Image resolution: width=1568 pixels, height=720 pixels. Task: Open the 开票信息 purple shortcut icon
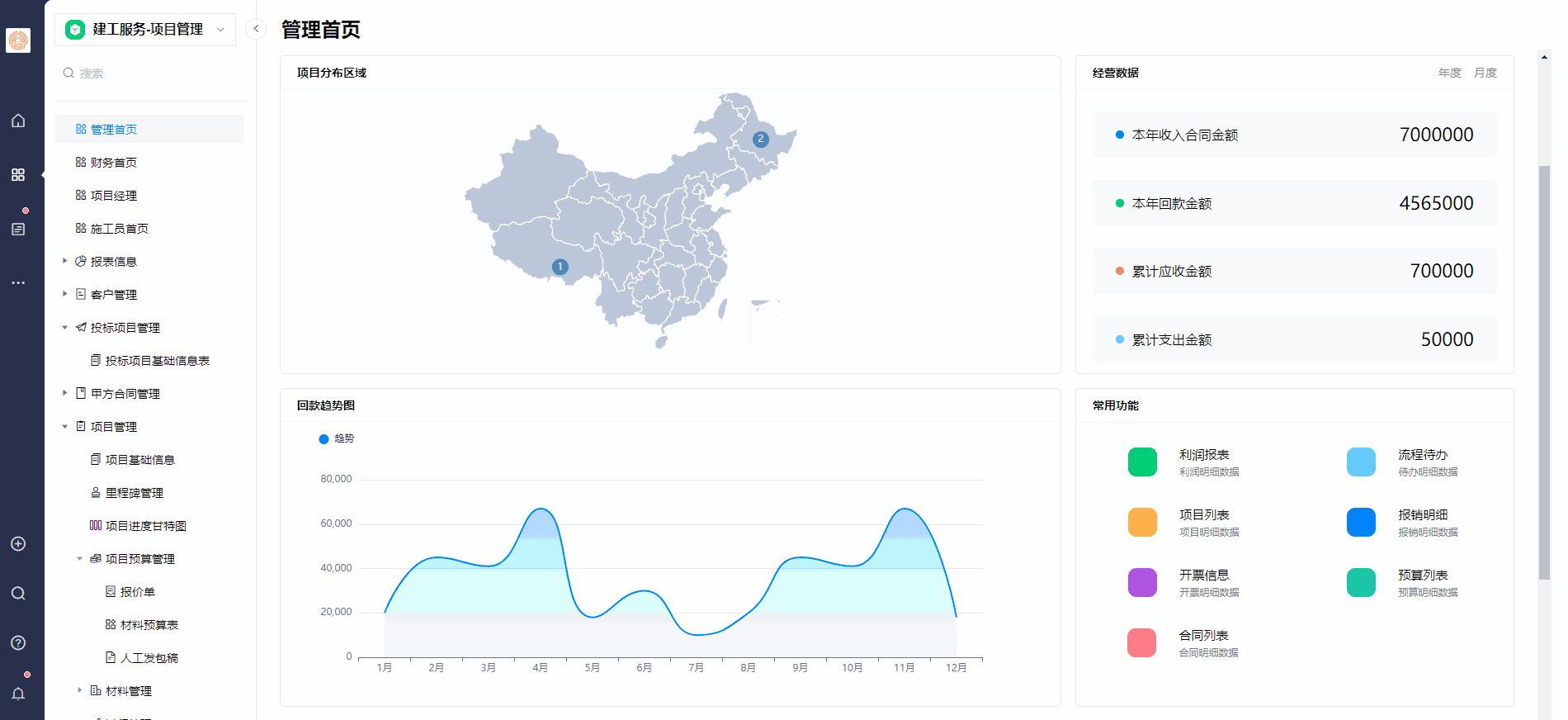coord(1142,583)
